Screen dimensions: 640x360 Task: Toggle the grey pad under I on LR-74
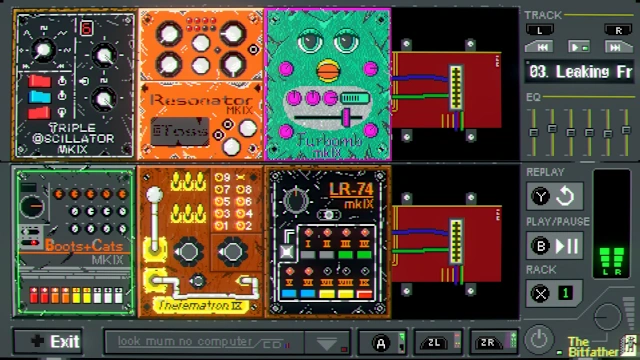[308, 255]
